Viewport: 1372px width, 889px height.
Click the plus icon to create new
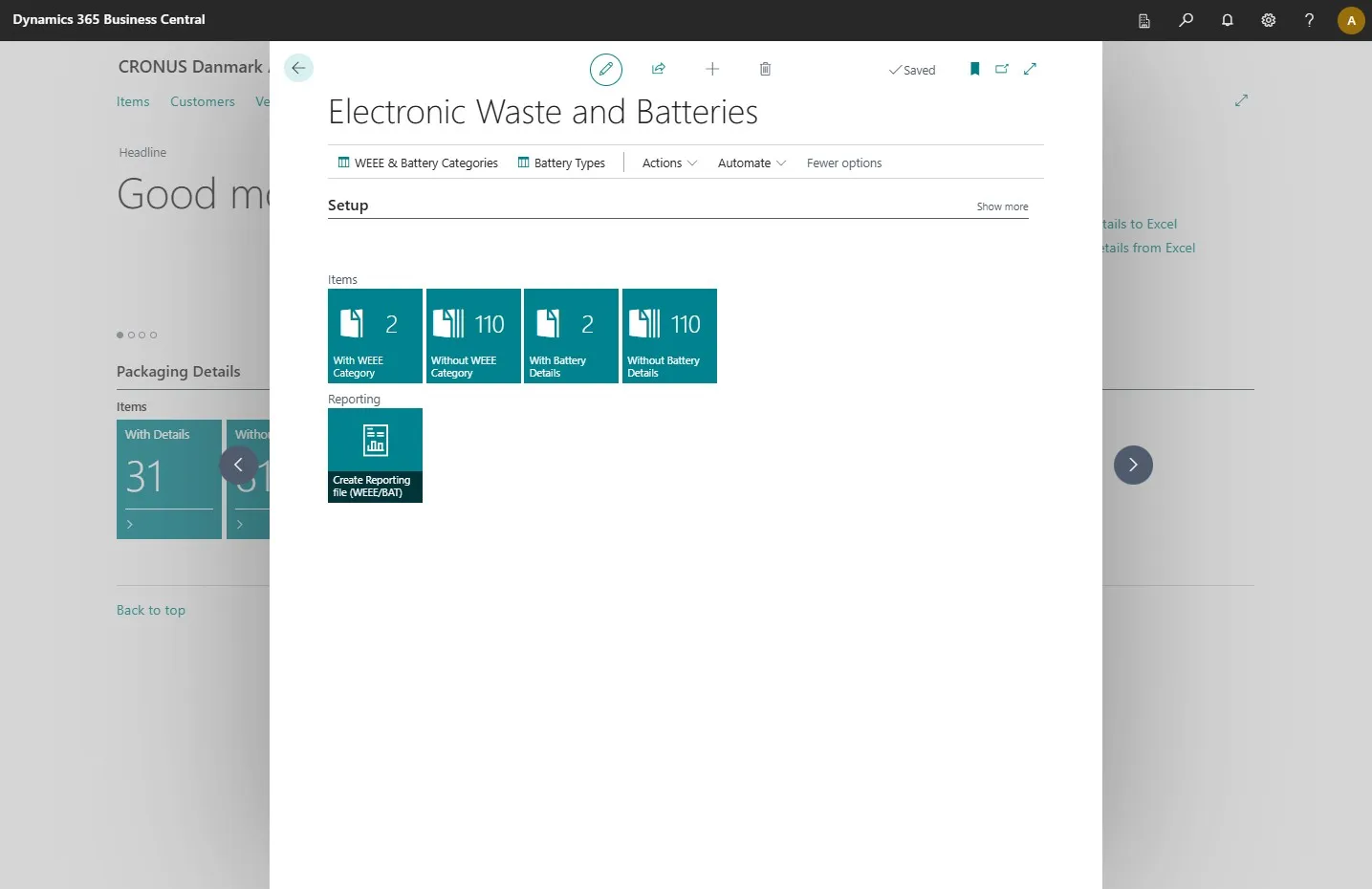(712, 69)
